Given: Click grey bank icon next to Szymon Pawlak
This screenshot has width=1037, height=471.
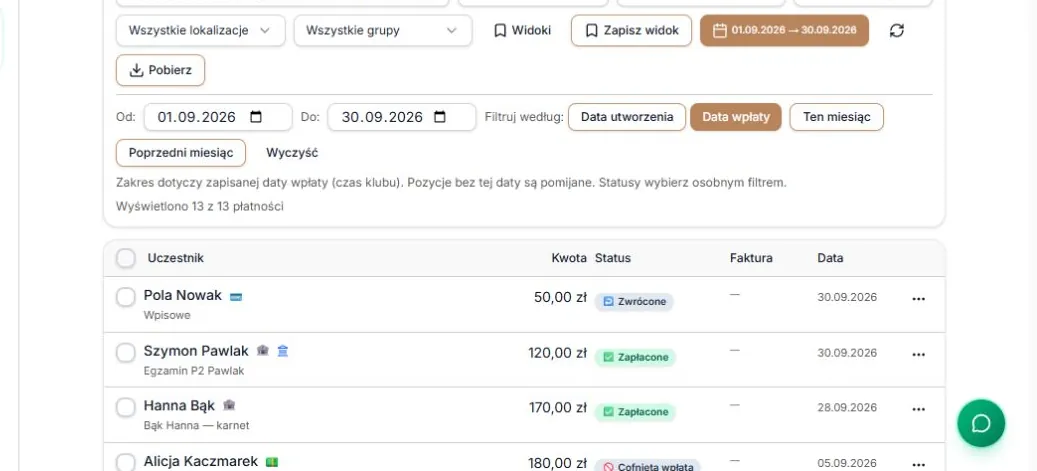Looking at the screenshot, I should coord(263,351).
